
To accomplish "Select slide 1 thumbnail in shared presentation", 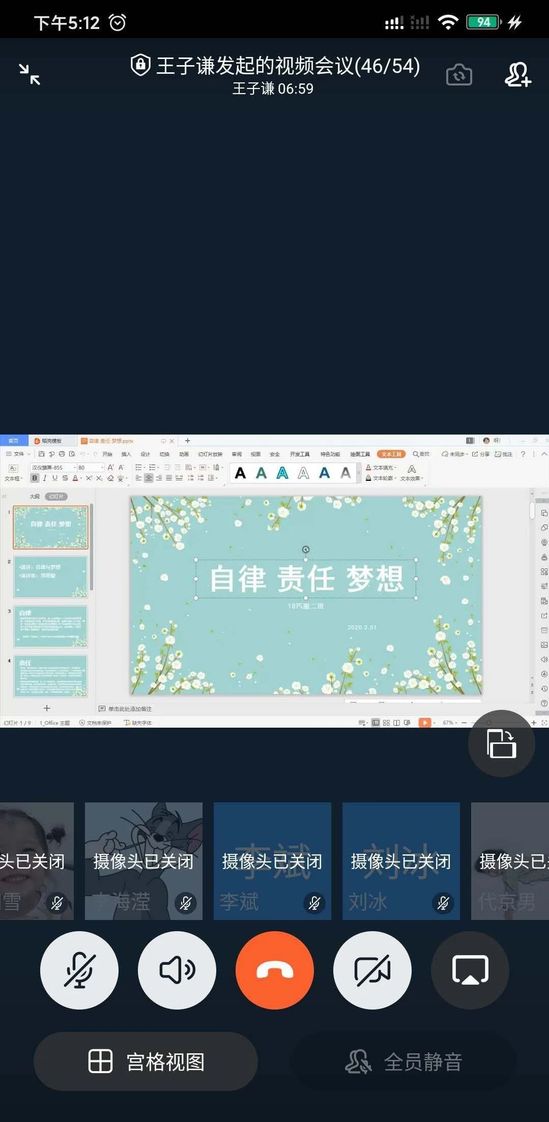I will (51, 527).
